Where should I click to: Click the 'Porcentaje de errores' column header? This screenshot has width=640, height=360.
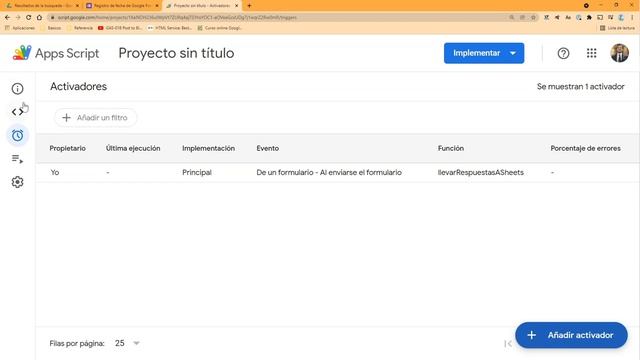pyautogui.click(x=585, y=148)
